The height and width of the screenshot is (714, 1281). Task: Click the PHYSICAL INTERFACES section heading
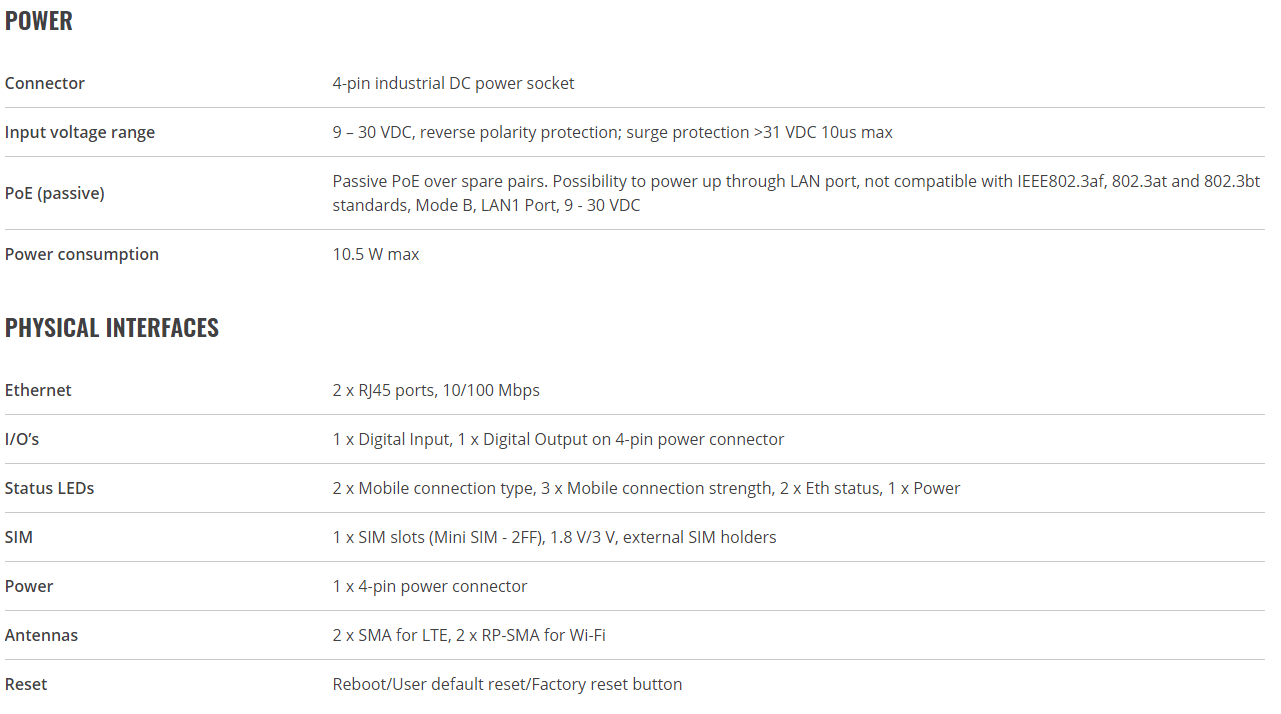point(112,328)
